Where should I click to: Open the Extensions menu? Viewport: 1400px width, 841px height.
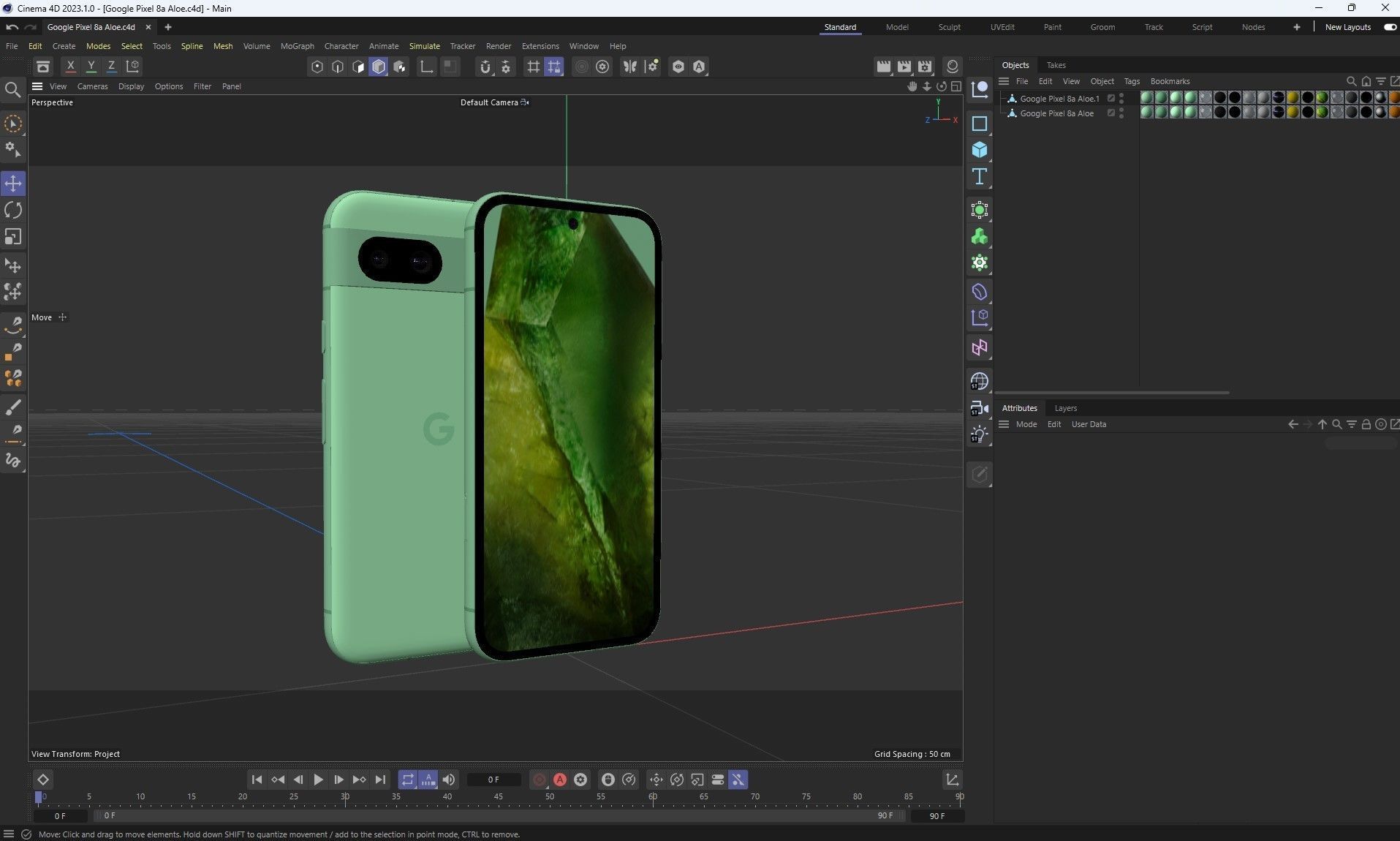[x=540, y=46]
